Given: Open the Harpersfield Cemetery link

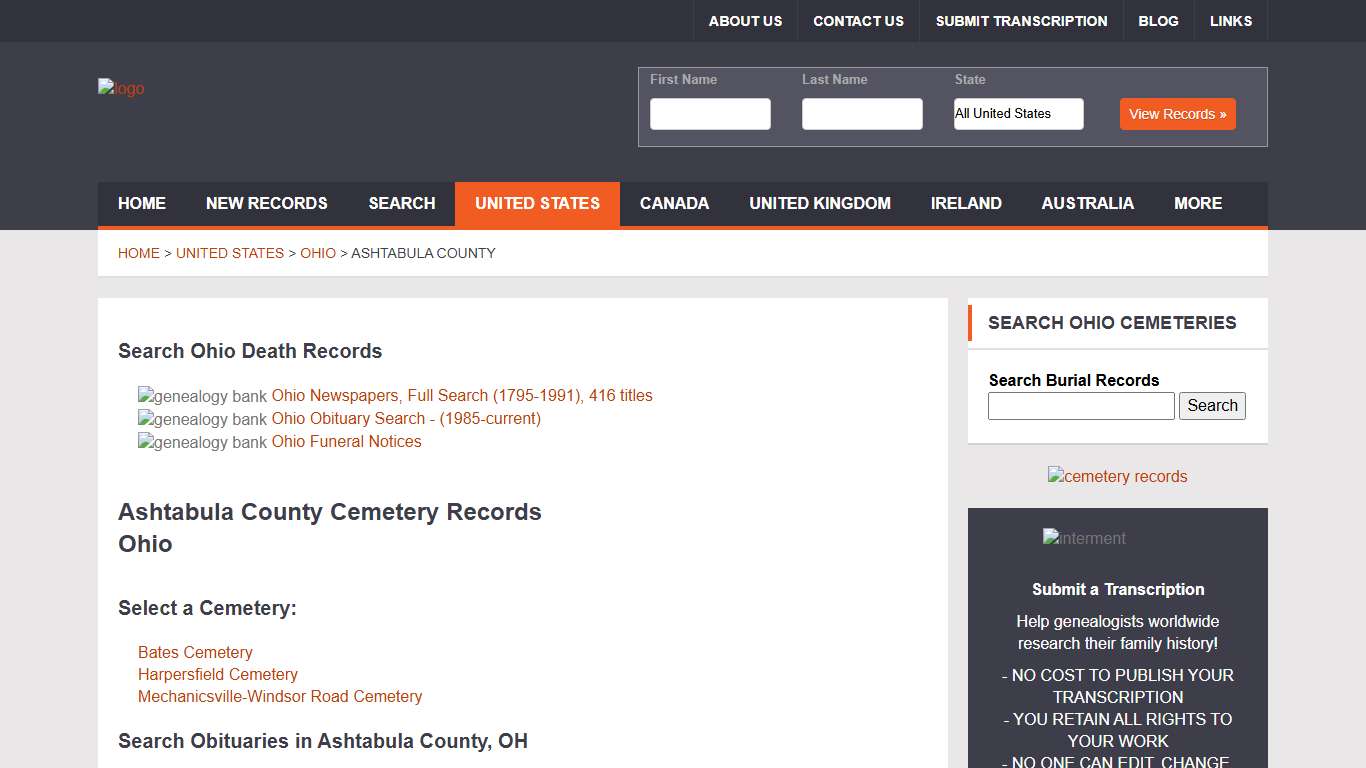Looking at the screenshot, I should pyautogui.click(x=217, y=674).
